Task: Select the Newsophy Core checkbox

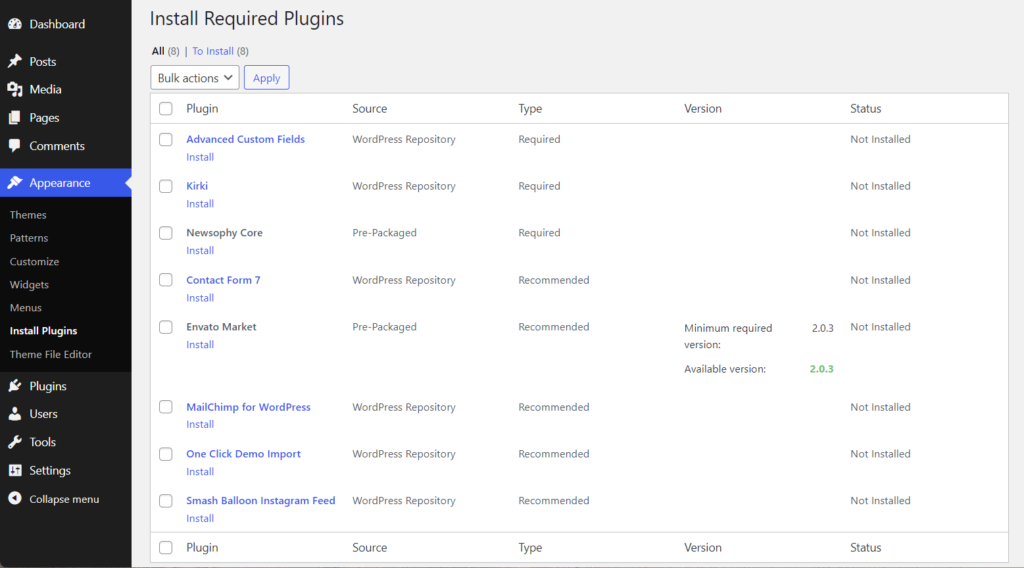Action: click(166, 233)
